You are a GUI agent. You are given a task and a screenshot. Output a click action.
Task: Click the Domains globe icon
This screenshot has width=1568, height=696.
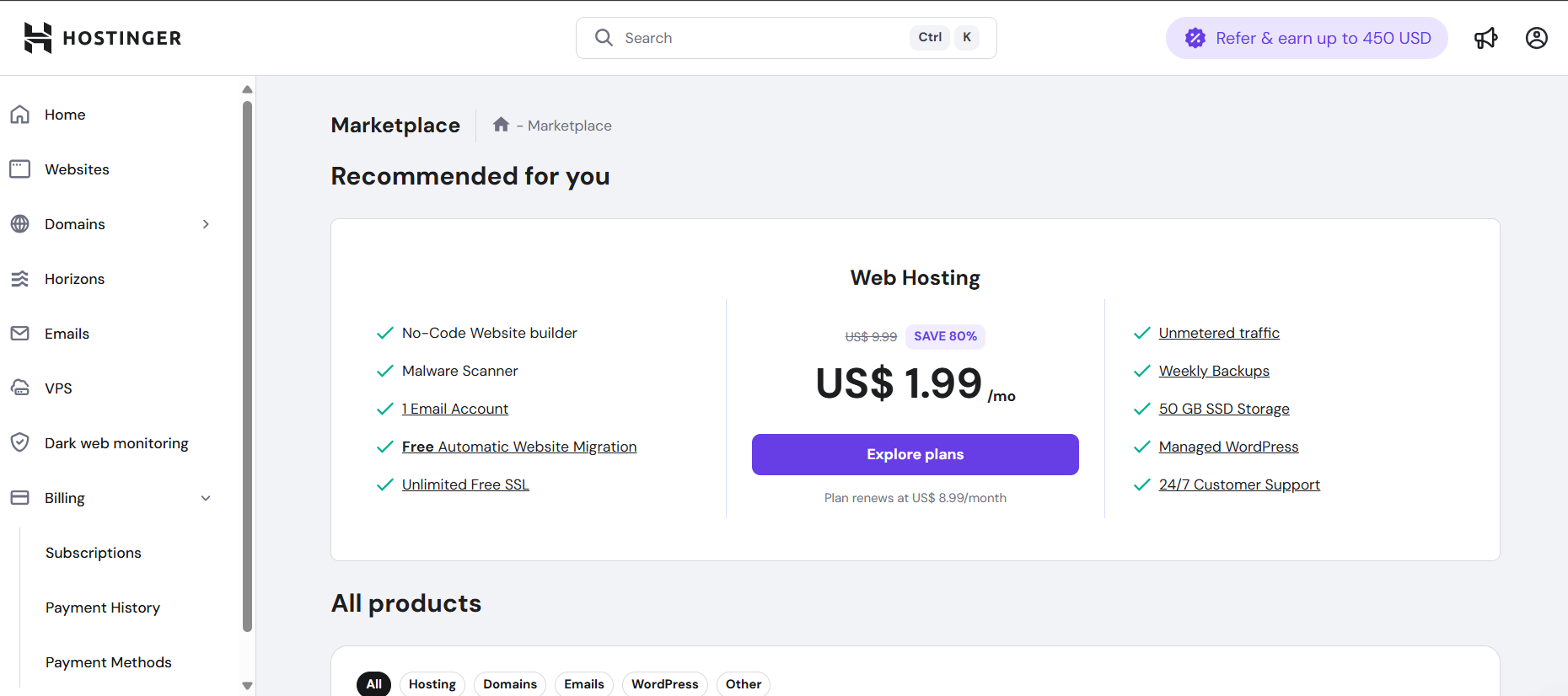[20, 224]
